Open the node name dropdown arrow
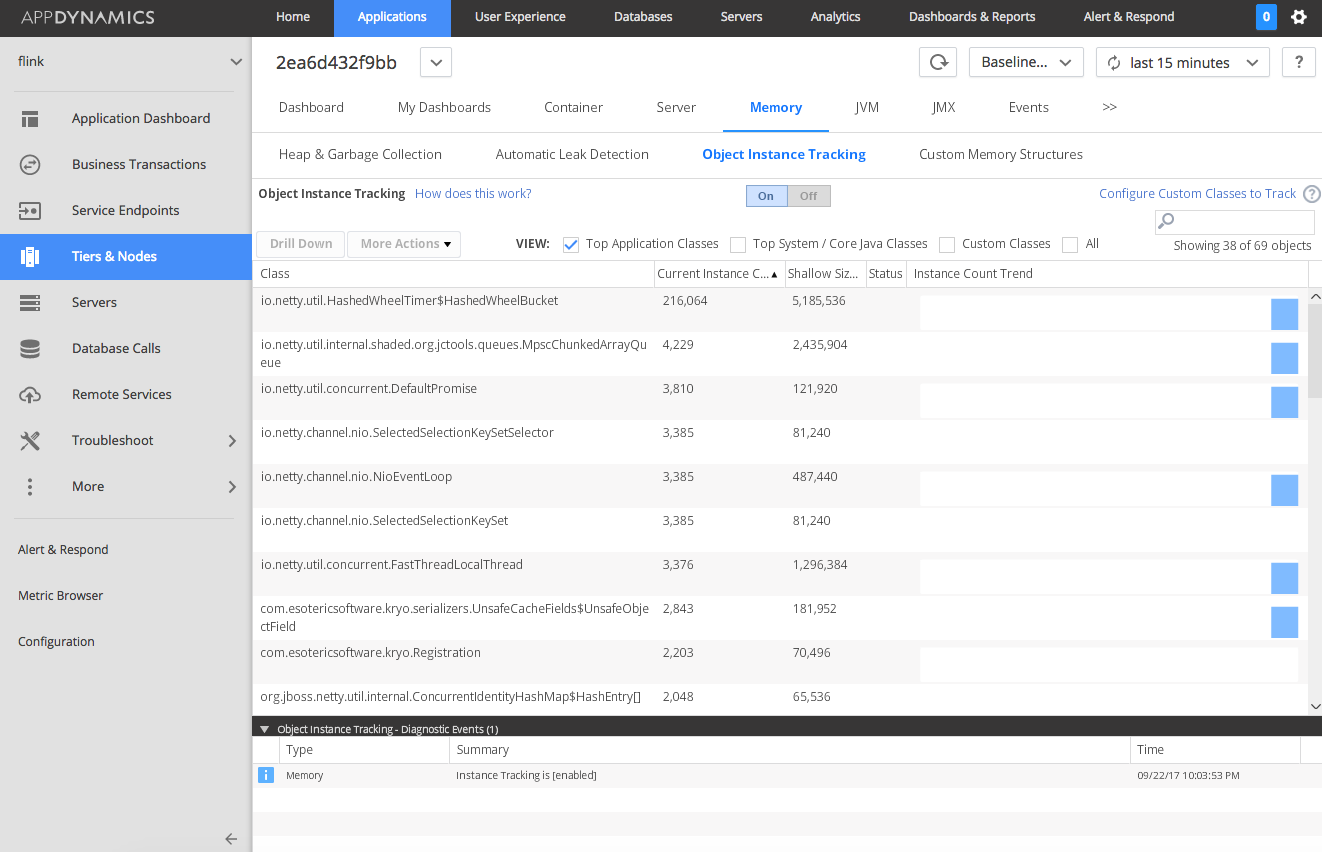 click(x=436, y=62)
